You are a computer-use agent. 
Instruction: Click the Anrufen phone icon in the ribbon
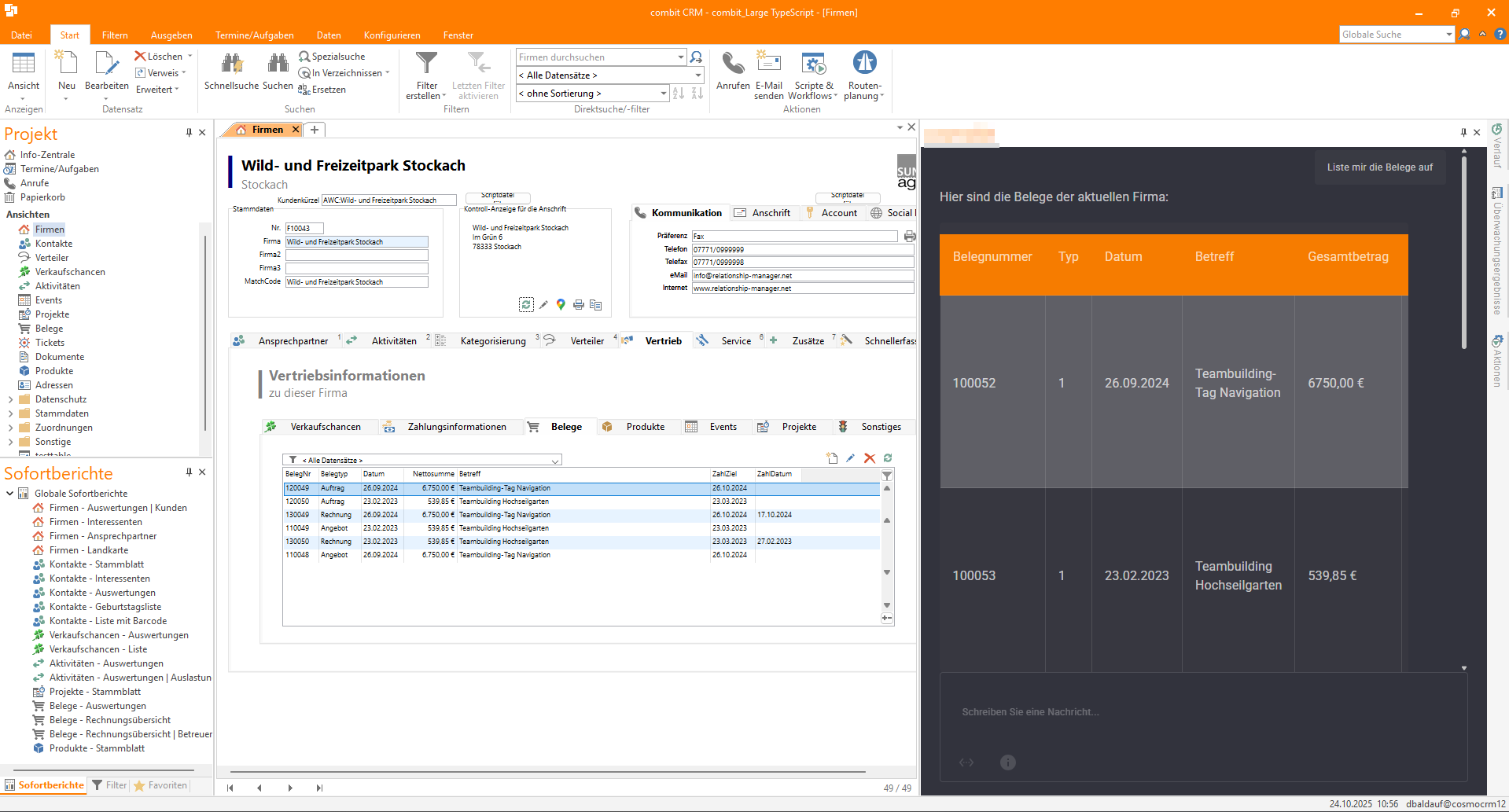click(x=733, y=64)
